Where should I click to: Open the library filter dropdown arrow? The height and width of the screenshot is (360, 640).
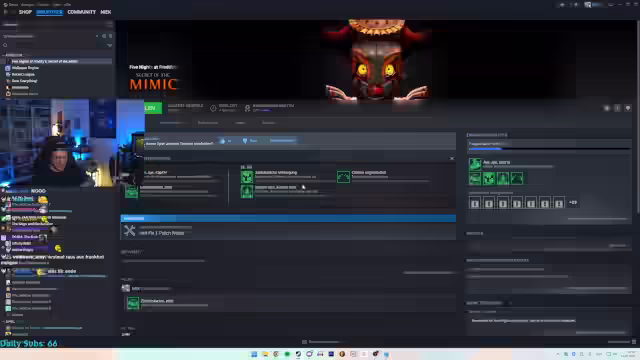click(109, 45)
